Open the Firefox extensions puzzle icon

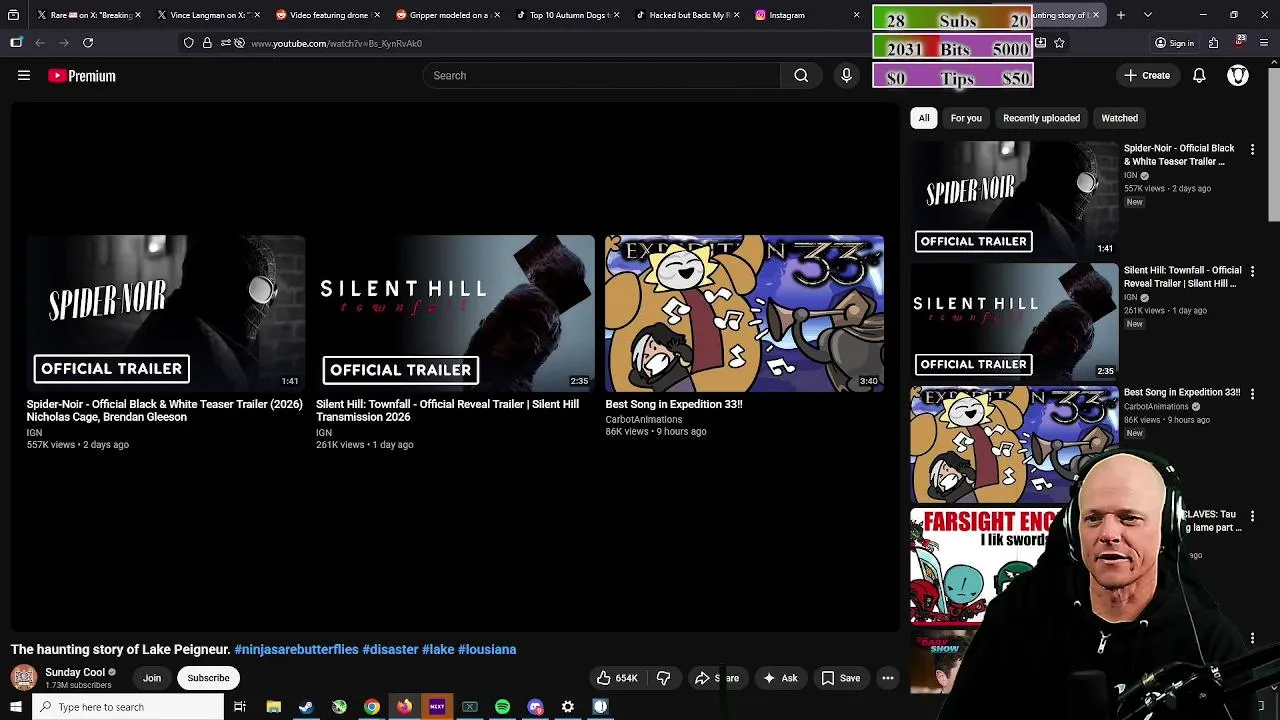click(1213, 43)
